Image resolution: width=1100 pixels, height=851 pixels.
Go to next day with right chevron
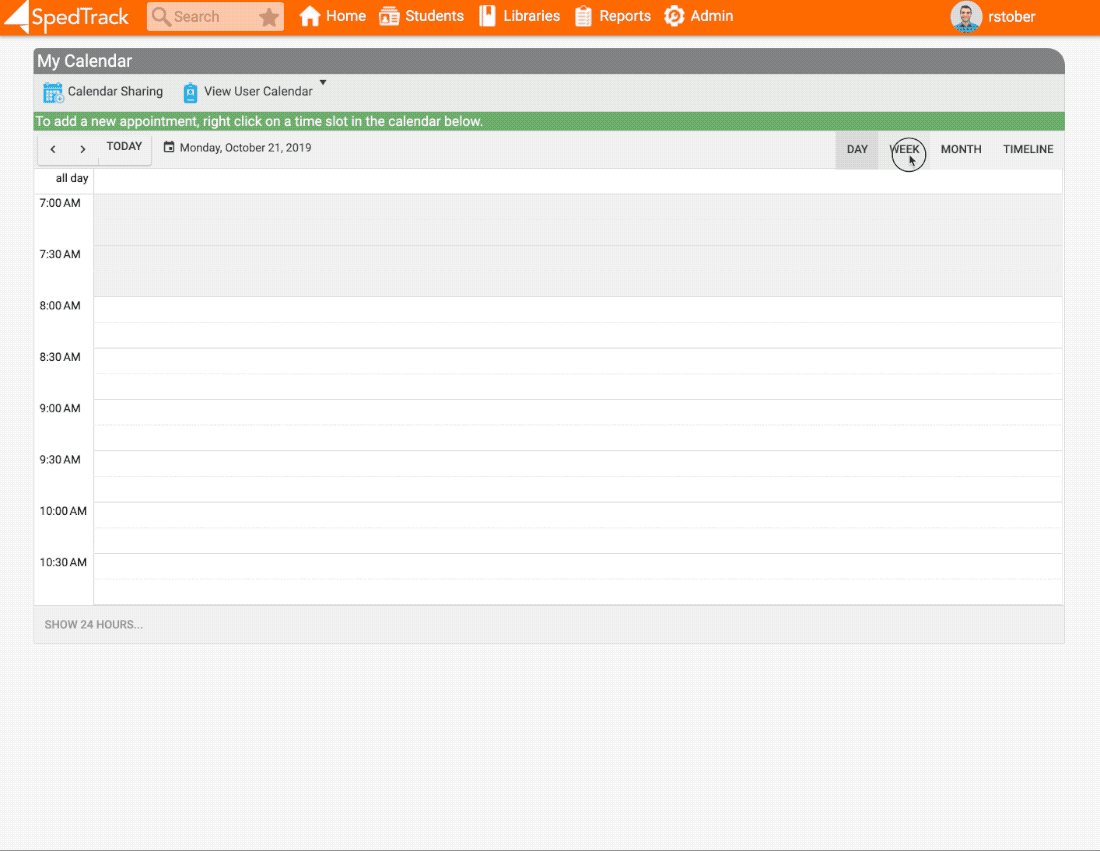[83, 149]
